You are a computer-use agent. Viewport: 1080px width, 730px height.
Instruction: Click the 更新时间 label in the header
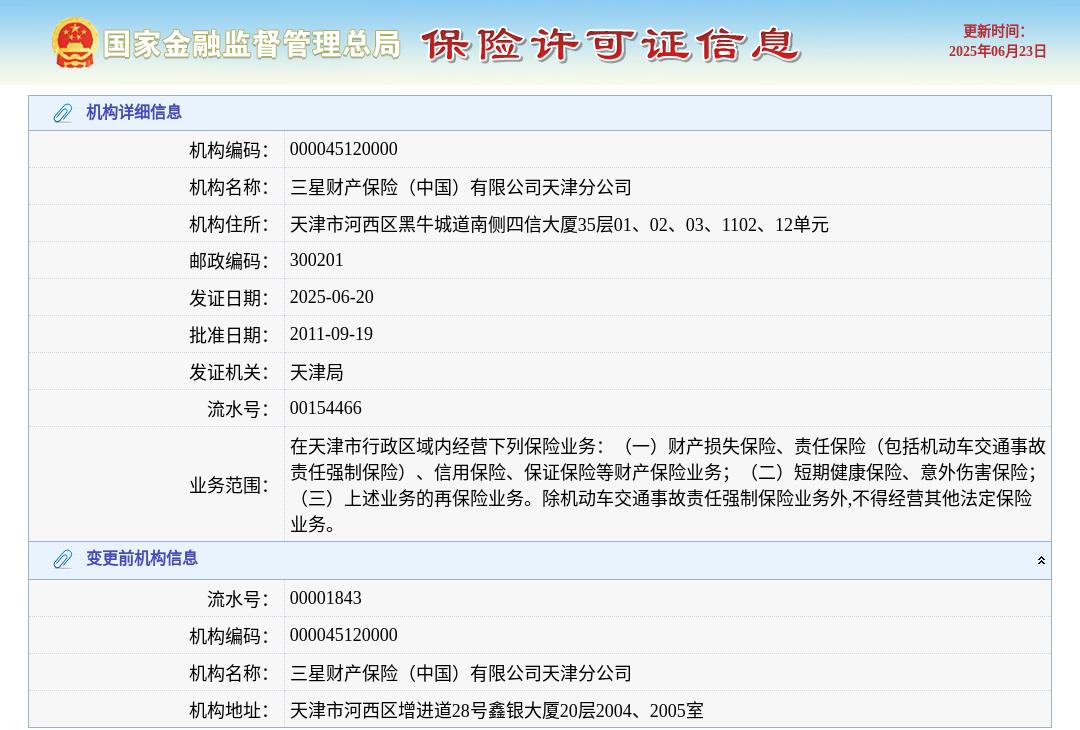pos(993,32)
